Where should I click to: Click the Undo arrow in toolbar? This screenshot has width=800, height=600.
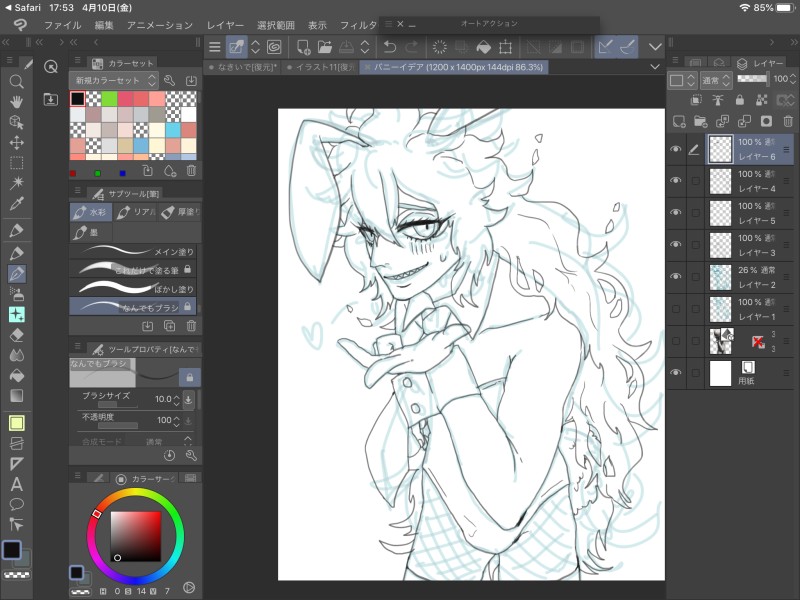click(390, 47)
